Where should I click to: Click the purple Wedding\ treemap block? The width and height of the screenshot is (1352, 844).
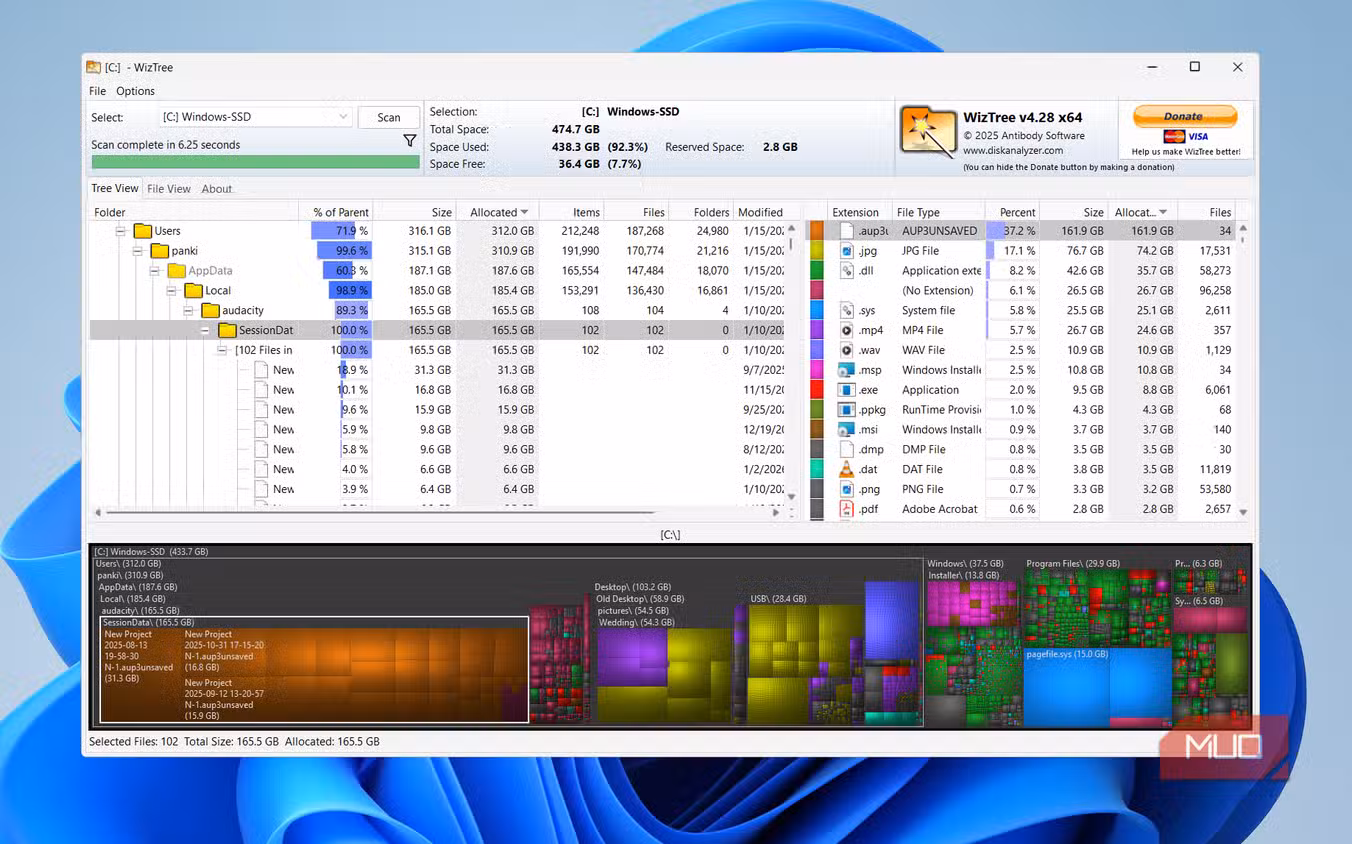click(632, 656)
